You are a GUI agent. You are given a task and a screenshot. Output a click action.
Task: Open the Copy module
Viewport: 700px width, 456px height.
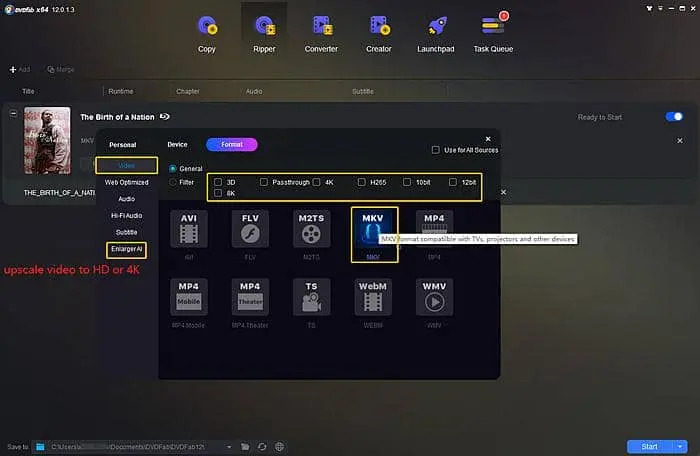tap(207, 34)
